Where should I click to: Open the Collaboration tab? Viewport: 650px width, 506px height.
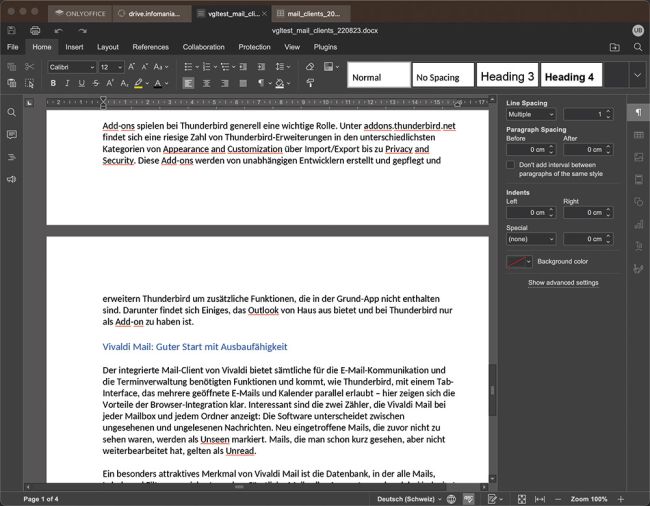(204, 47)
